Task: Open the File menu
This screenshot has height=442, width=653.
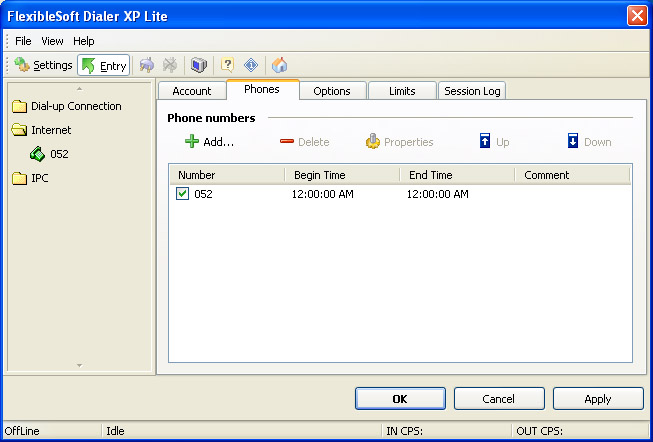Action: (x=23, y=41)
